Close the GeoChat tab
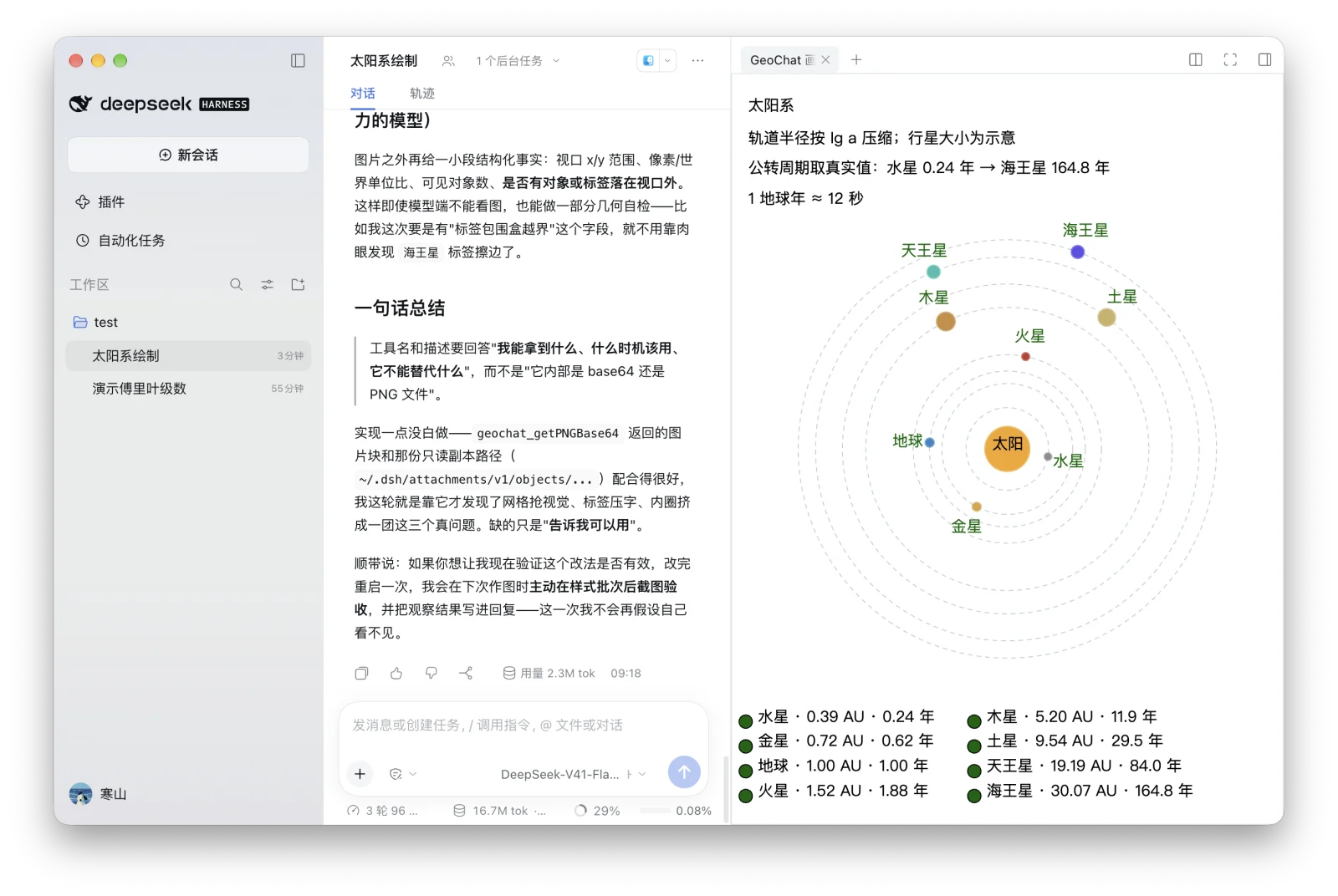 [825, 60]
